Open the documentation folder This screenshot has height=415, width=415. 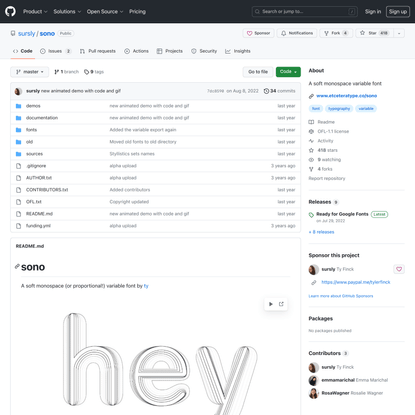pos(42,118)
